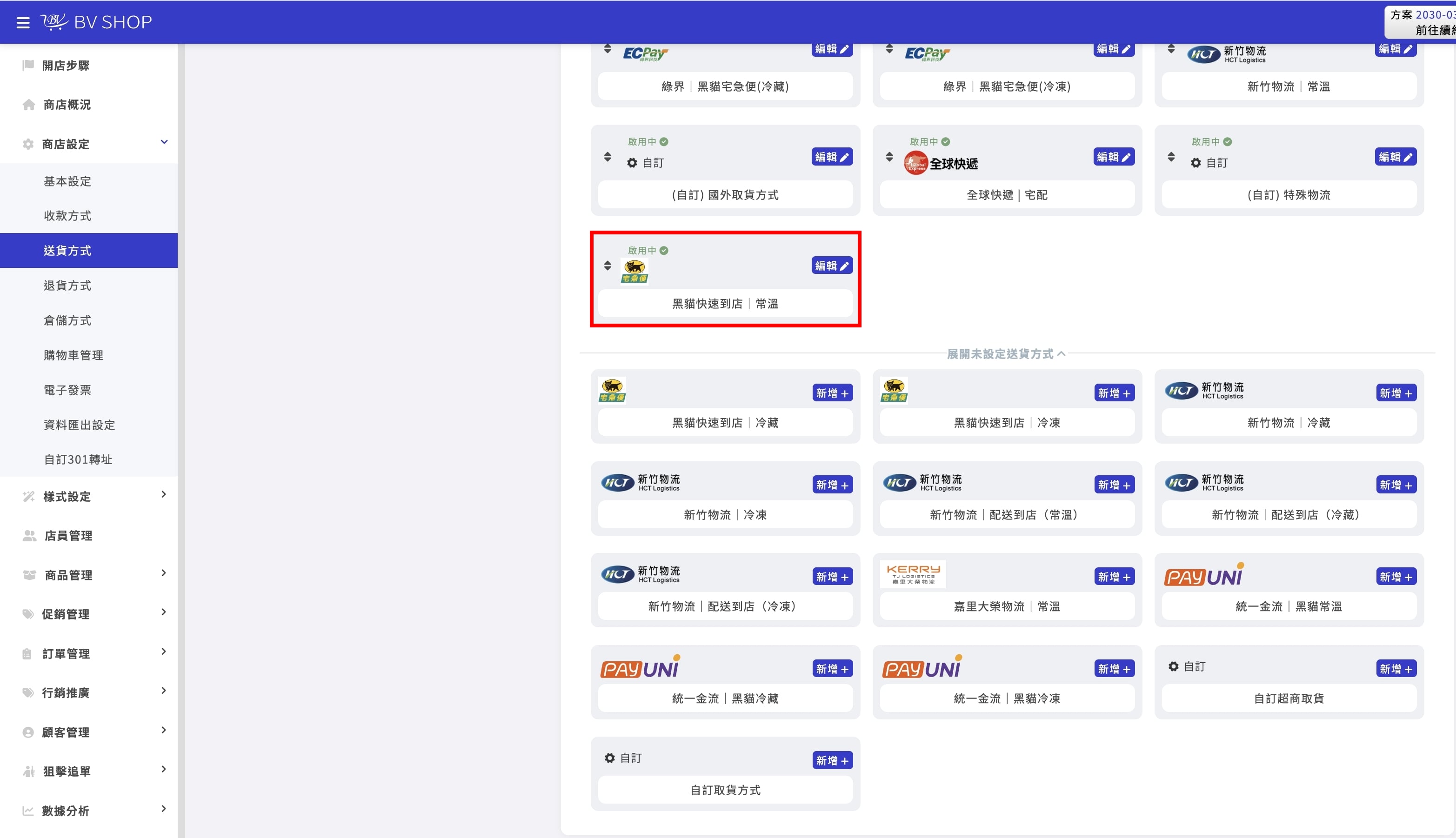Expand the 促銷管理 sidebar section

[164, 612]
